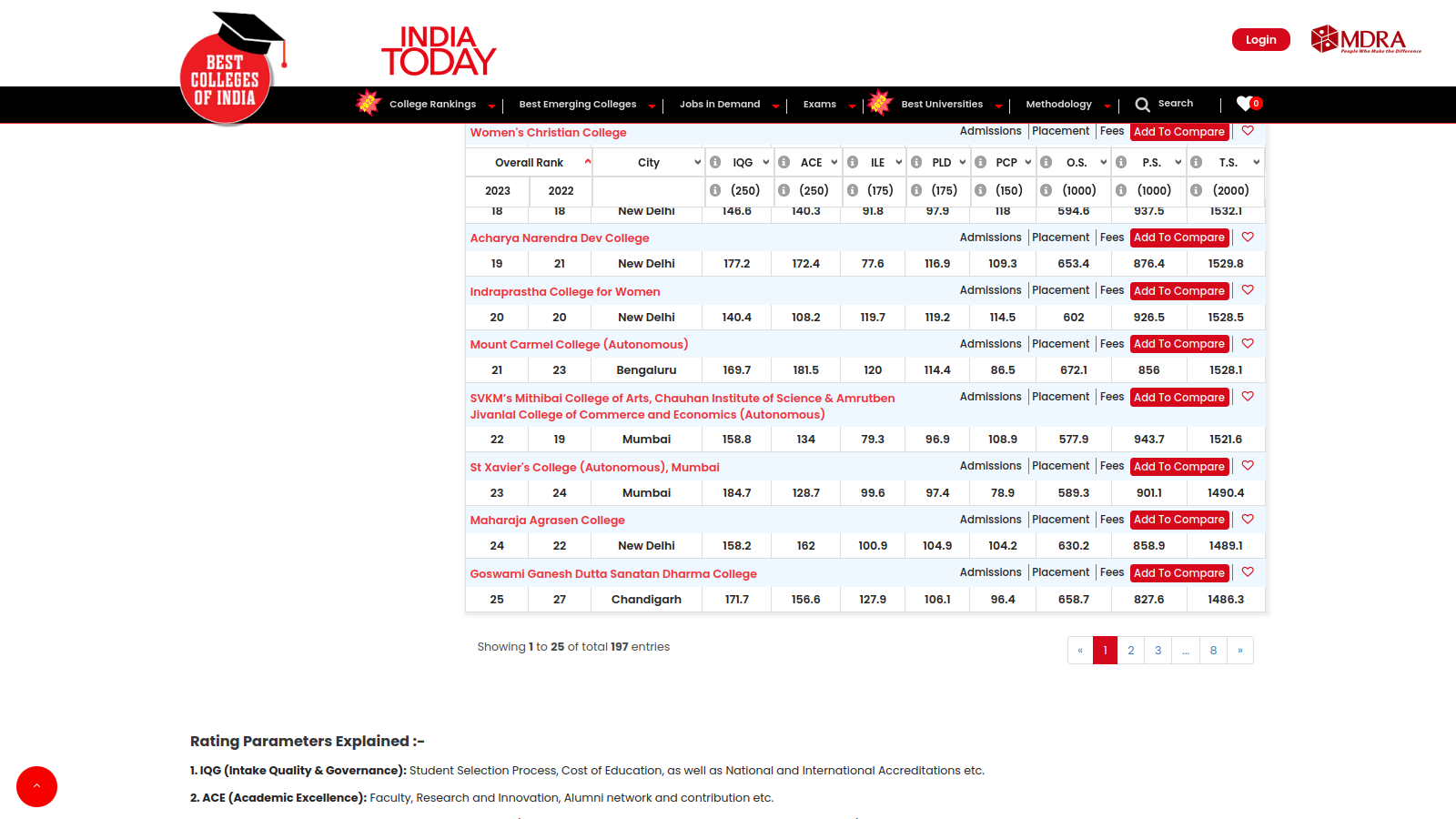1456x819 pixels.
Task: Click the Login button
Action: point(1260,39)
